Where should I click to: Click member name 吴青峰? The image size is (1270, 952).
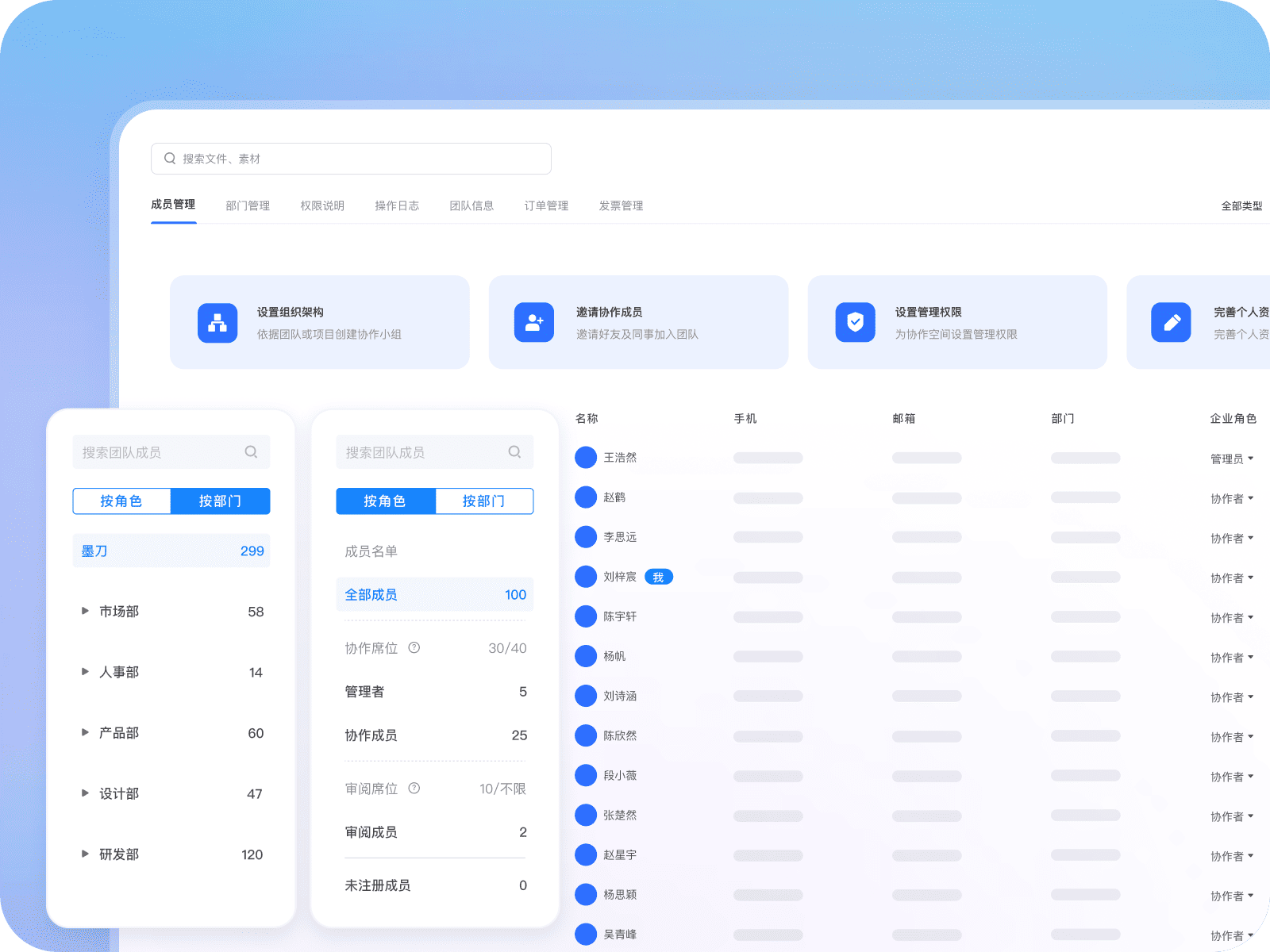[620, 935]
